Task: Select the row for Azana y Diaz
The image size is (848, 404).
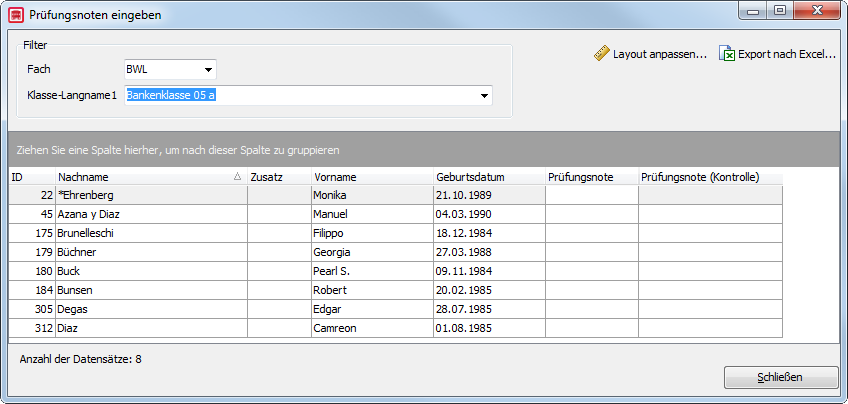Action: (395, 214)
